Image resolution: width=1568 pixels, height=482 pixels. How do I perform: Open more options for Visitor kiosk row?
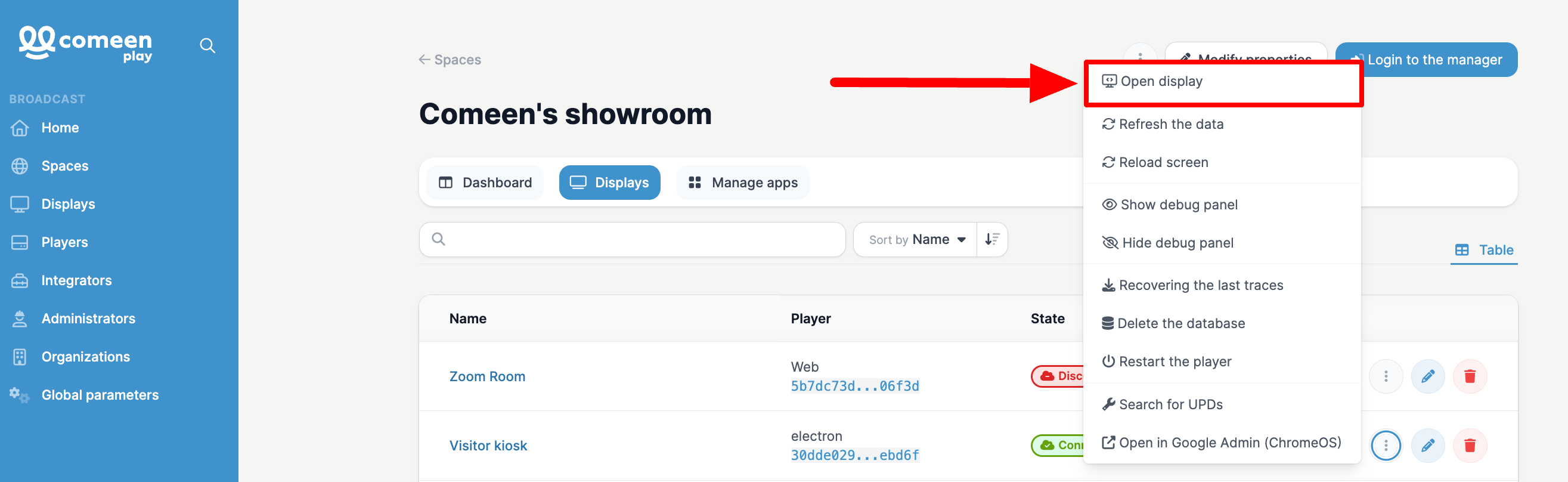(1386, 446)
